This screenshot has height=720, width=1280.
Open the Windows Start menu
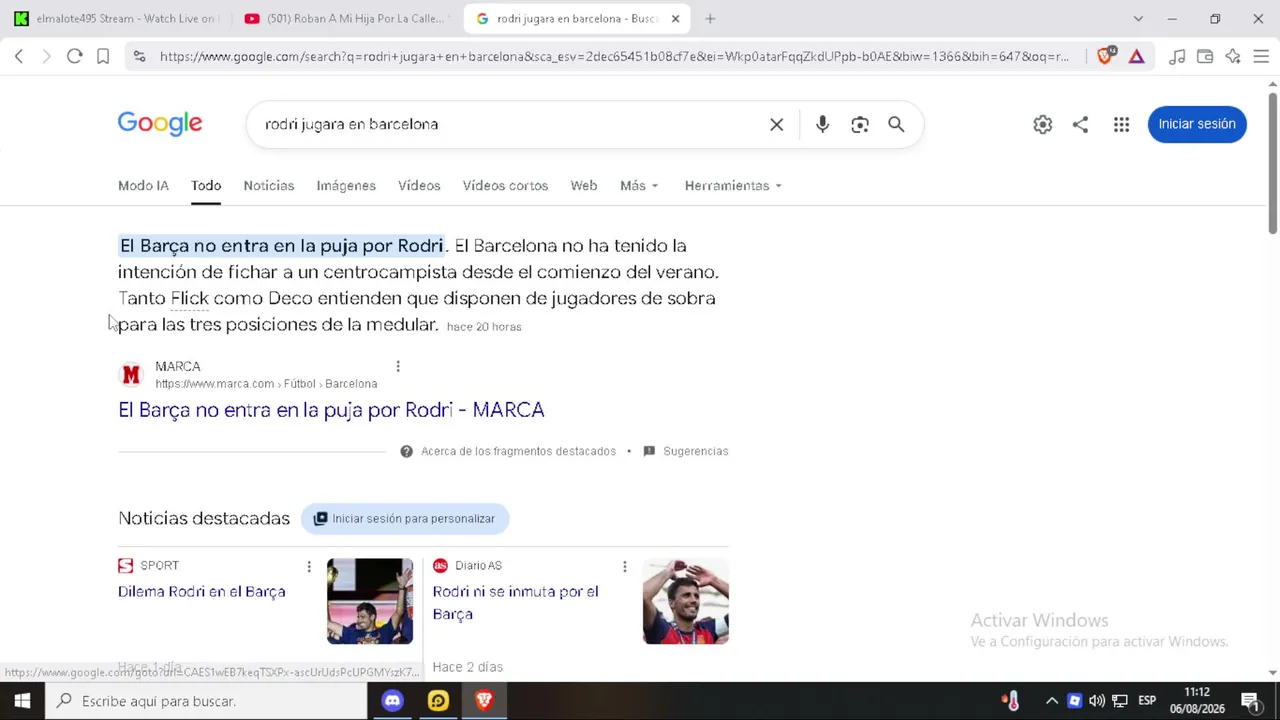point(22,701)
